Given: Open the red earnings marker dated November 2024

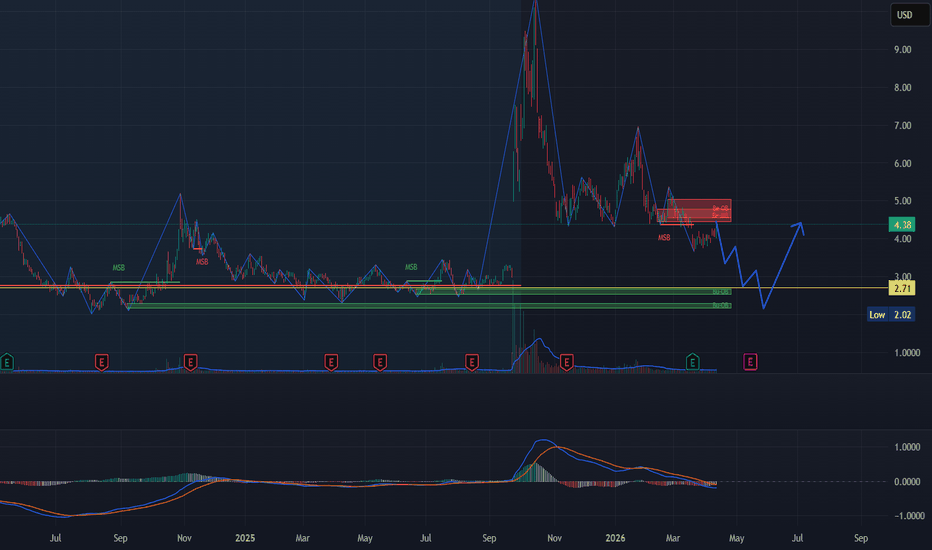Looking at the screenshot, I should coord(190,362).
